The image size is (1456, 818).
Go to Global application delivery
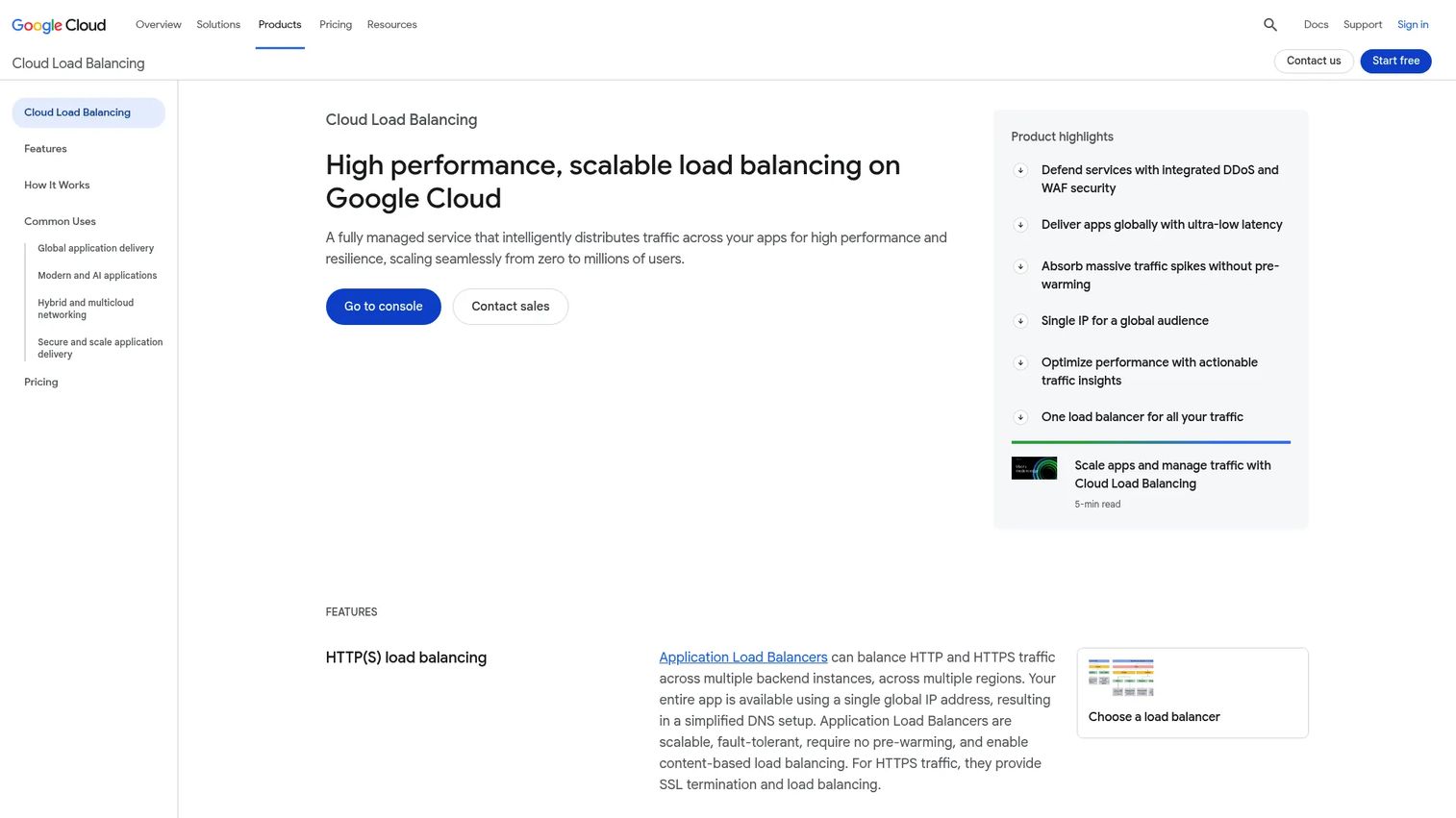(x=95, y=248)
